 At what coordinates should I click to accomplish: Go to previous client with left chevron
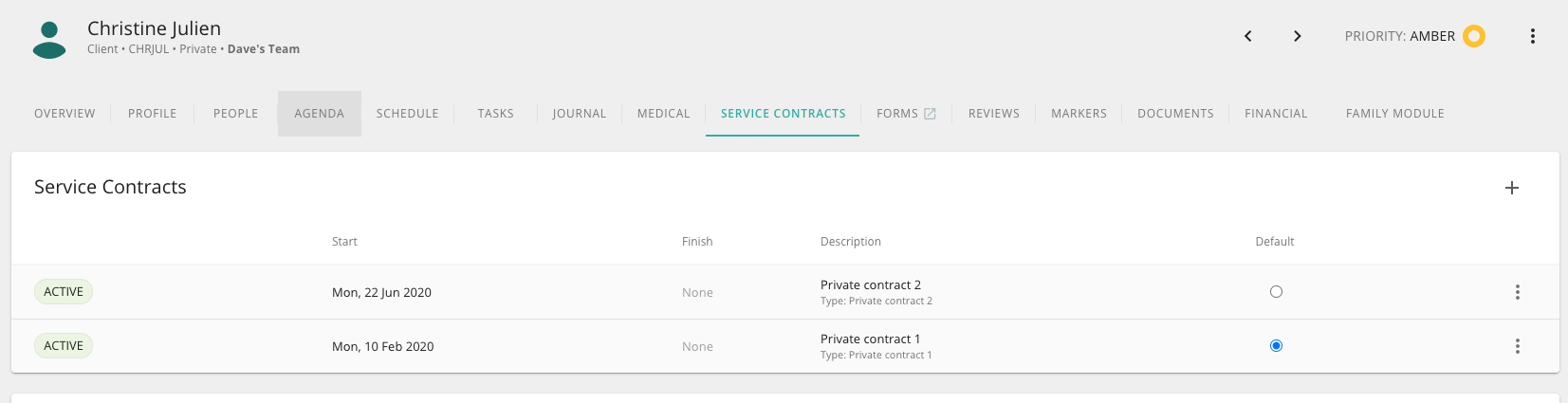coord(1248,36)
